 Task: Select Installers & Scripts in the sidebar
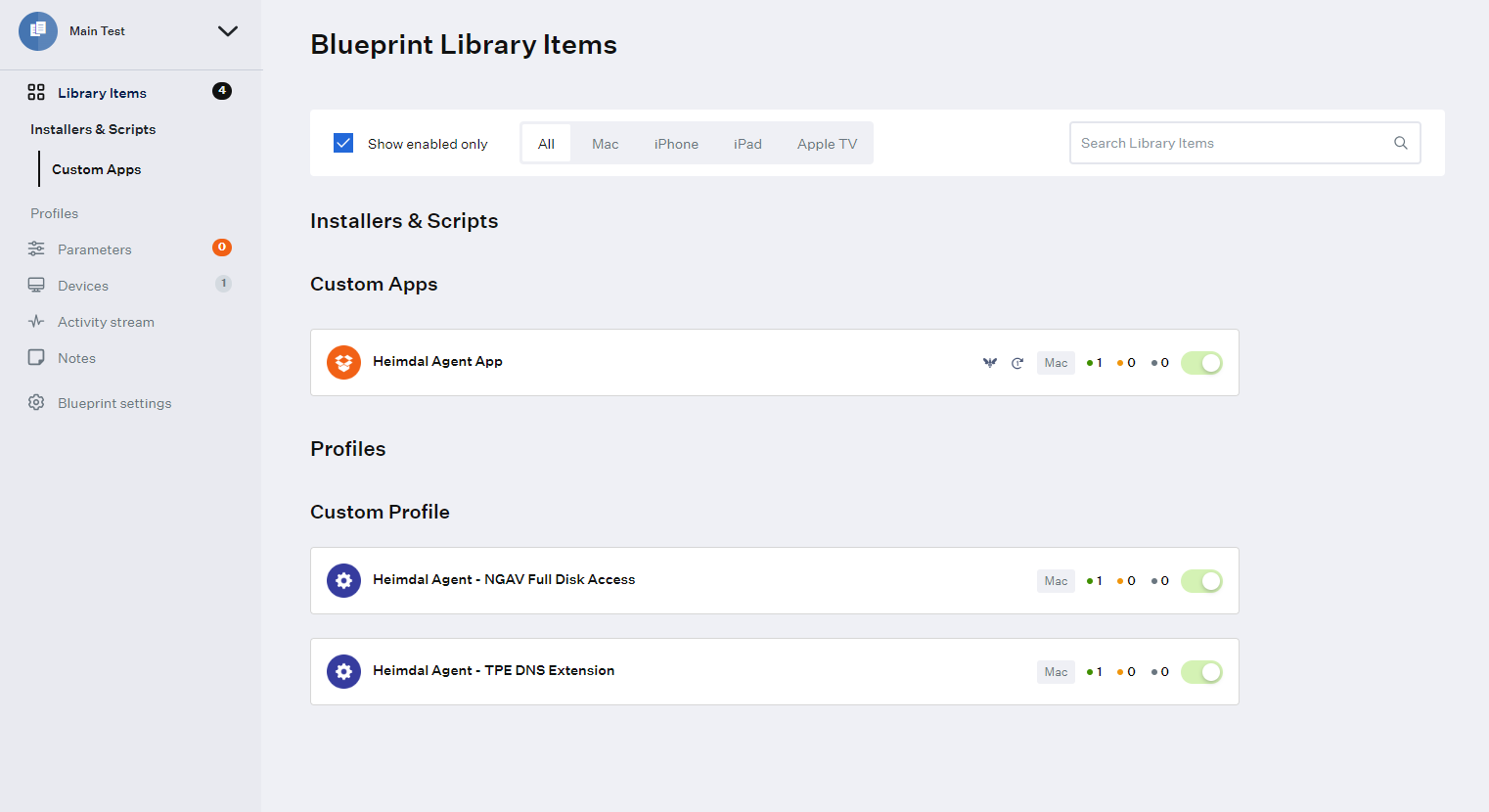coord(93,129)
